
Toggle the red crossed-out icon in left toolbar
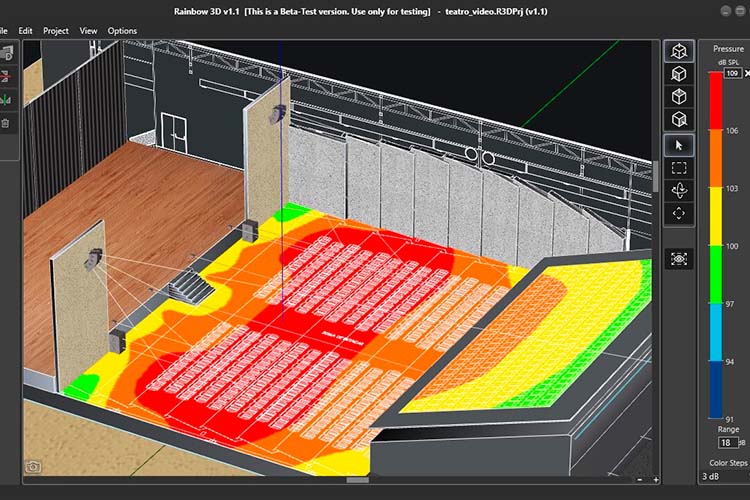point(5,77)
